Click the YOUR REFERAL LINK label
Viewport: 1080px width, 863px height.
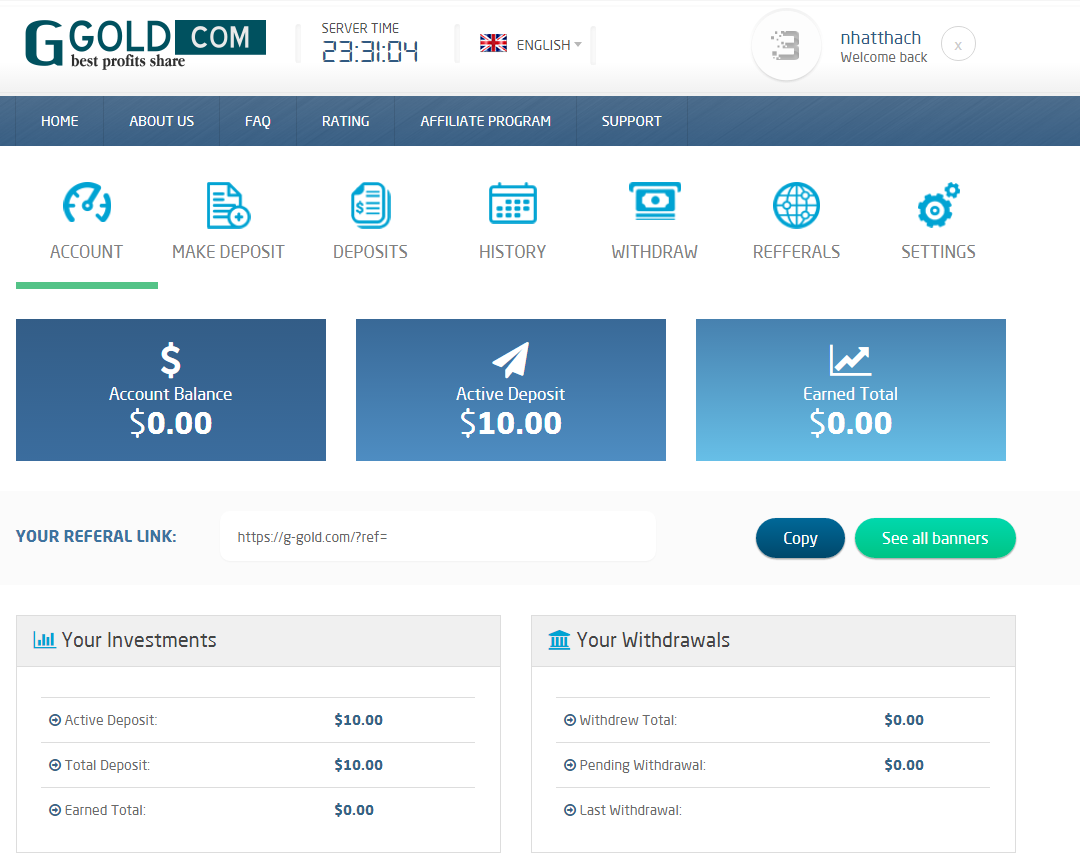point(96,537)
